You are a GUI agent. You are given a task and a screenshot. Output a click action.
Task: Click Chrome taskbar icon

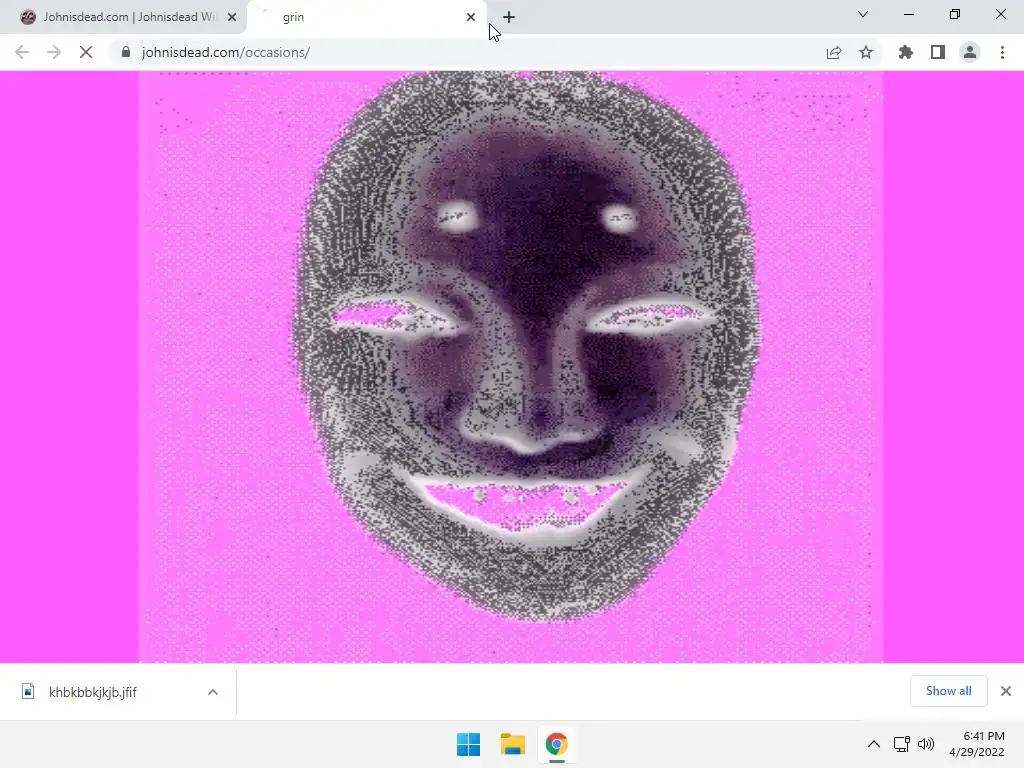point(556,744)
